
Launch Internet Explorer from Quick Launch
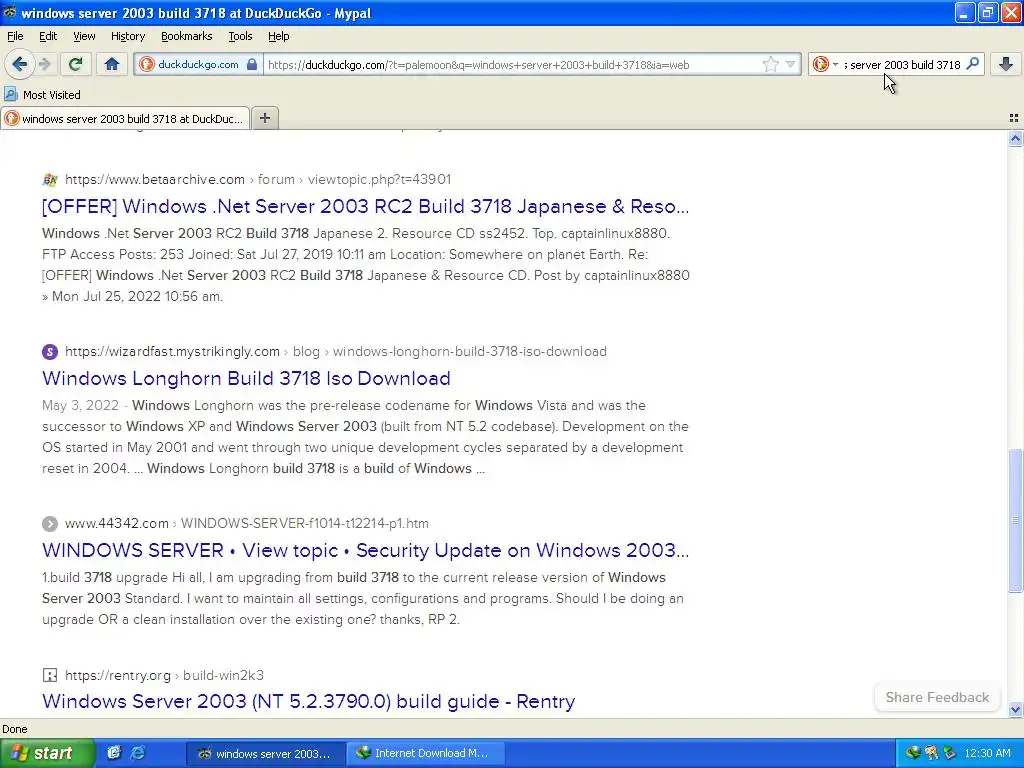(x=138, y=753)
